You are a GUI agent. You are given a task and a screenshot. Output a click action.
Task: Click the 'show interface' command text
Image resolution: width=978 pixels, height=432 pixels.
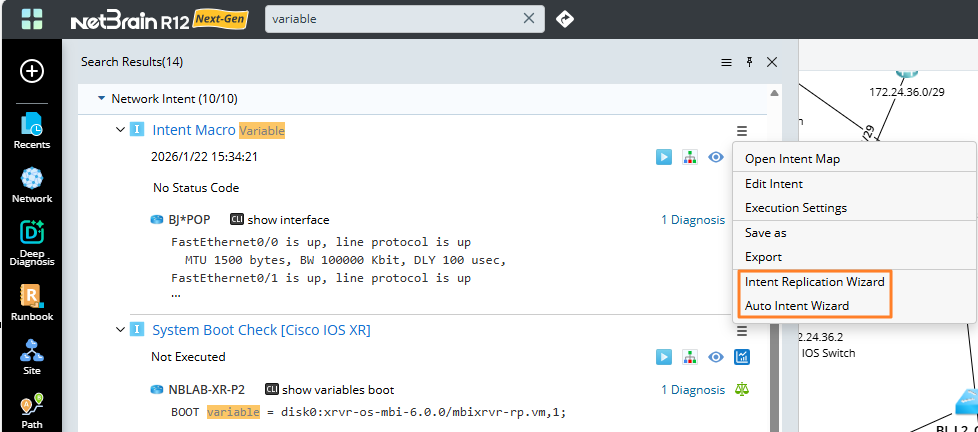pyautogui.click(x=288, y=219)
